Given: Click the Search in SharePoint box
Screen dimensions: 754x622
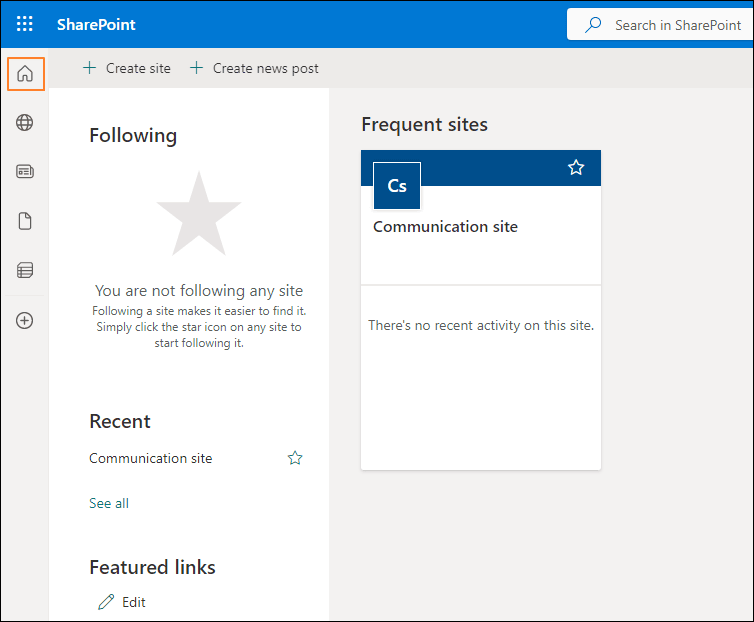Looking at the screenshot, I should tap(660, 25).
